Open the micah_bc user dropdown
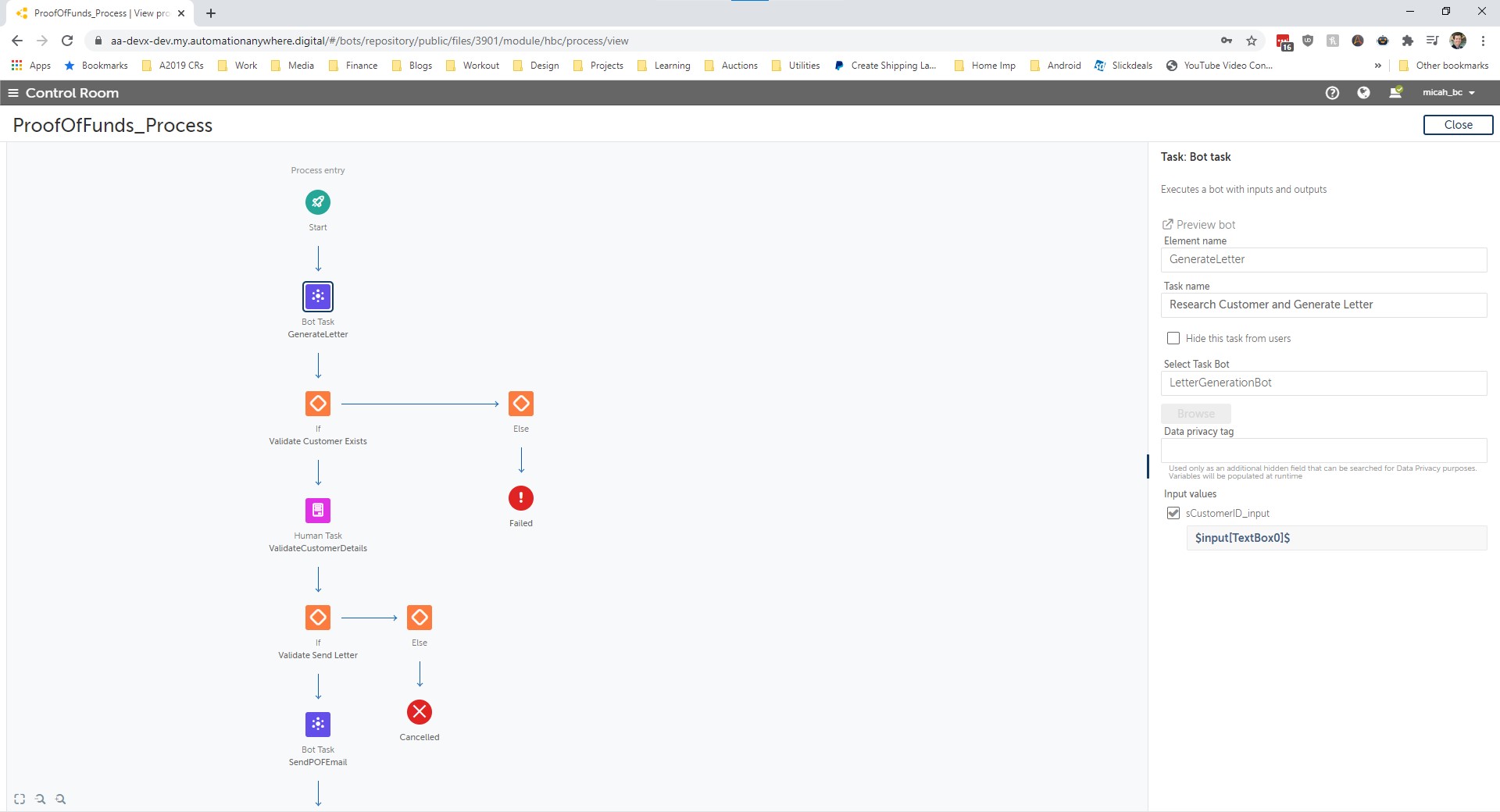1500x812 pixels. click(x=1448, y=93)
